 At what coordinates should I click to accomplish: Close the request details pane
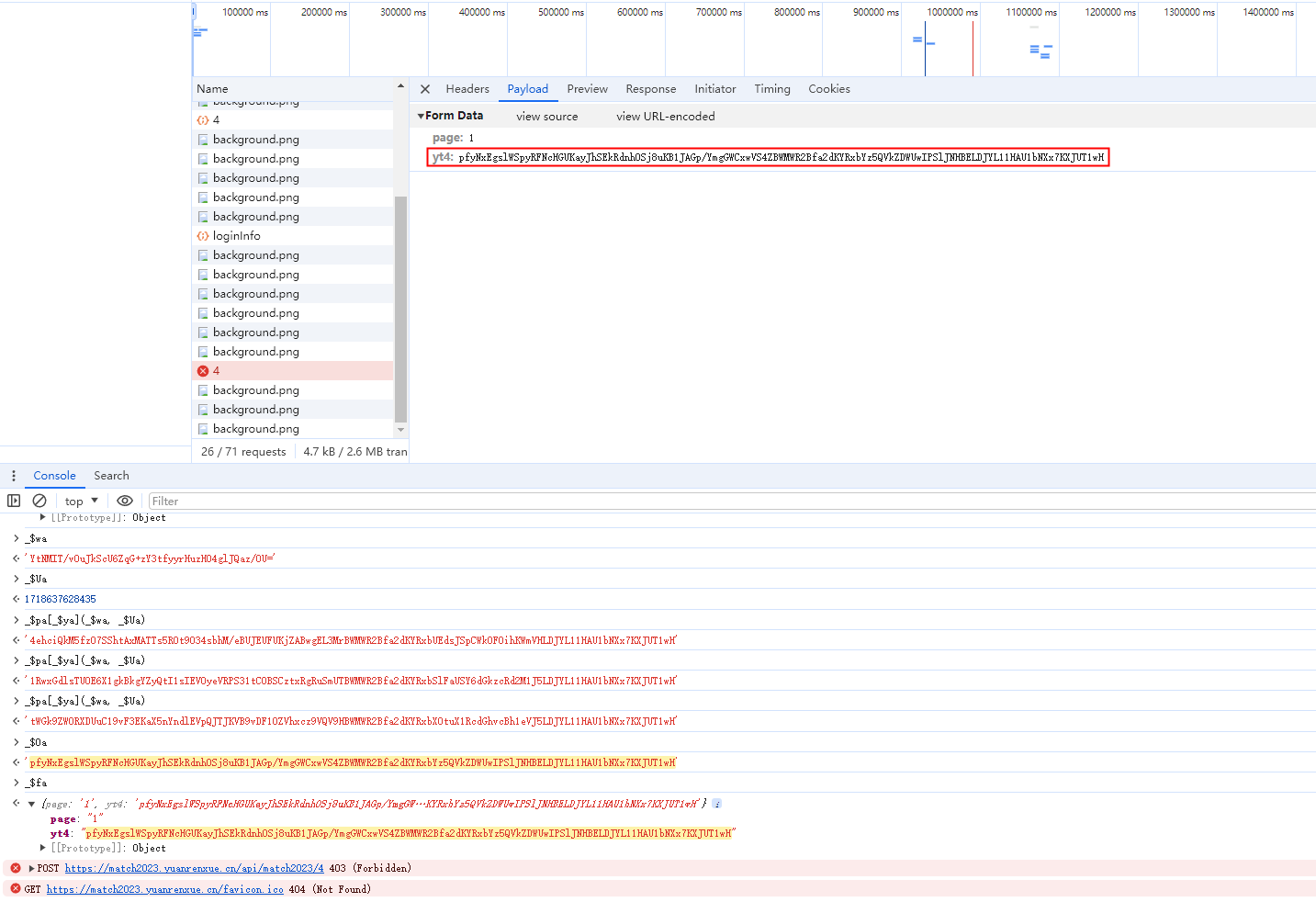425,89
